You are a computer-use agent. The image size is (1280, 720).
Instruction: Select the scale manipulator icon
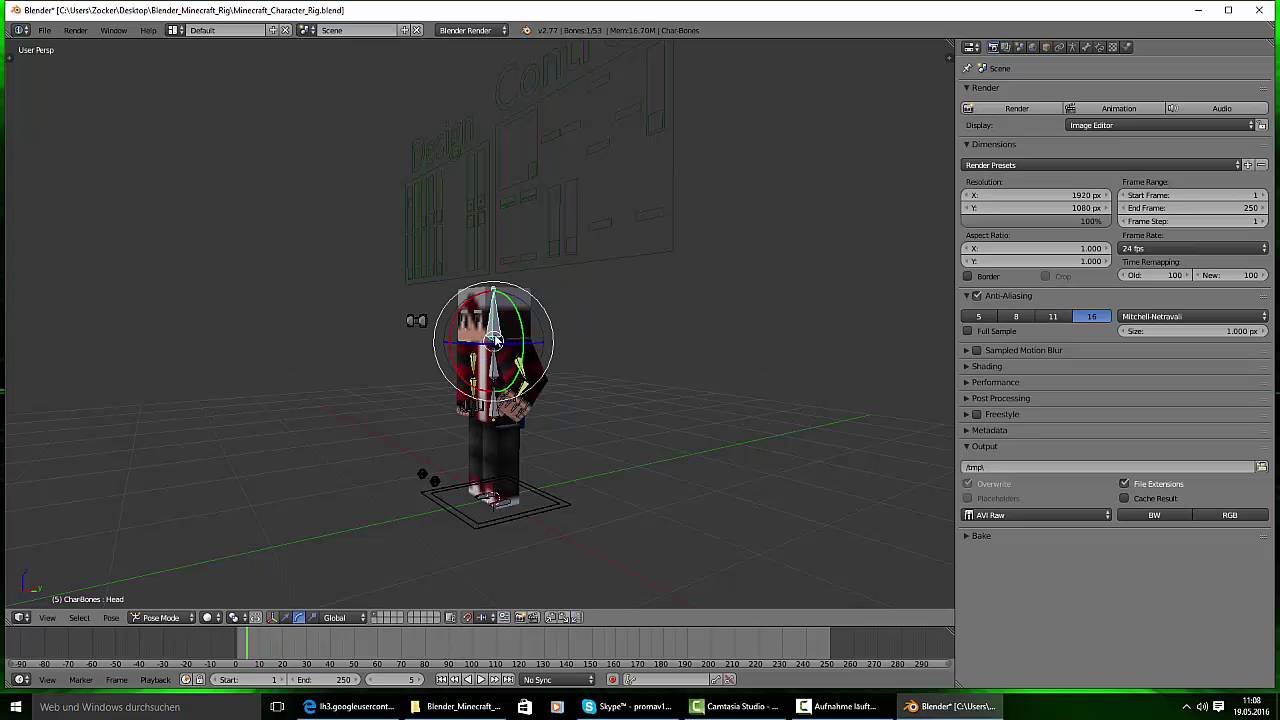coord(312,617)
